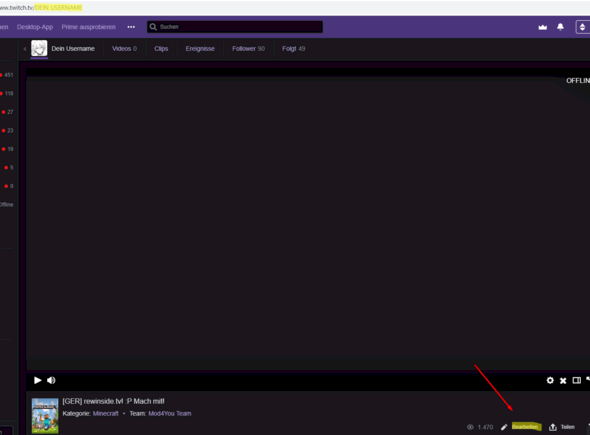Image resolution: width=590 pixels, height=435 pixels.
Task: Open the Mod4You Team link
Action: pos(170,414)
